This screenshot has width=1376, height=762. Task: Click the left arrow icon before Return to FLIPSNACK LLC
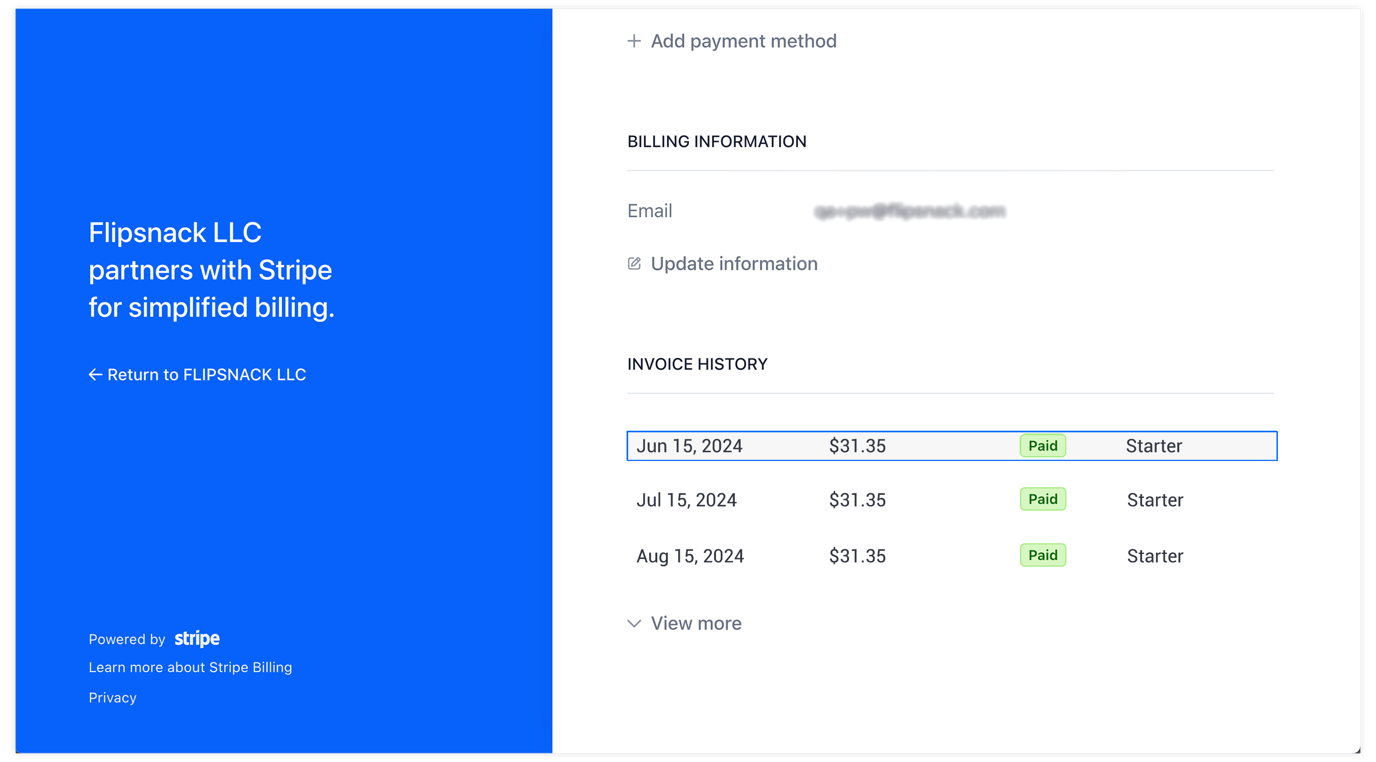(x=95, y=374)
